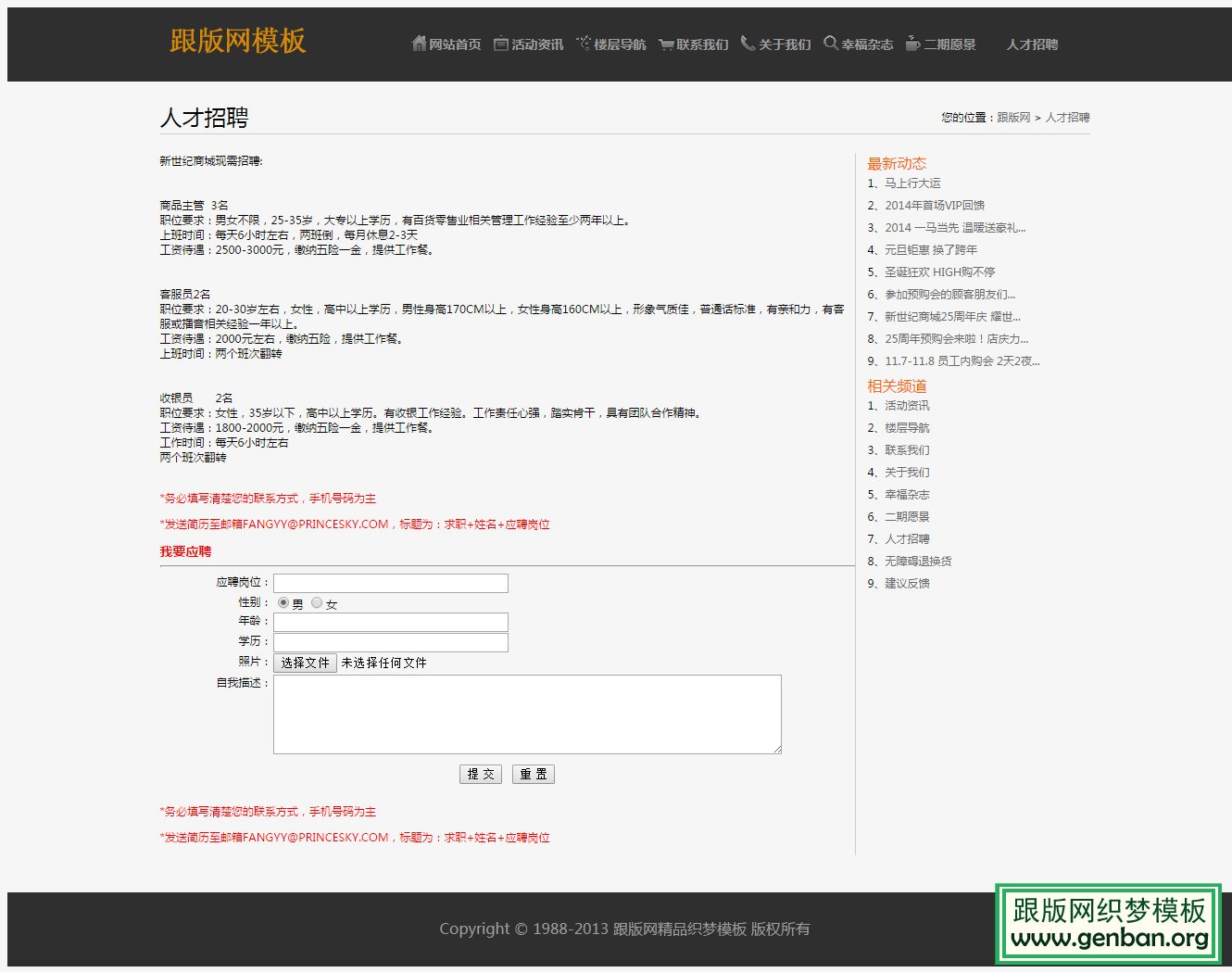Screen dimensions: 1232x973
Task: Click the megaphone icon beside 二期愿景
Action: [911, 44]
